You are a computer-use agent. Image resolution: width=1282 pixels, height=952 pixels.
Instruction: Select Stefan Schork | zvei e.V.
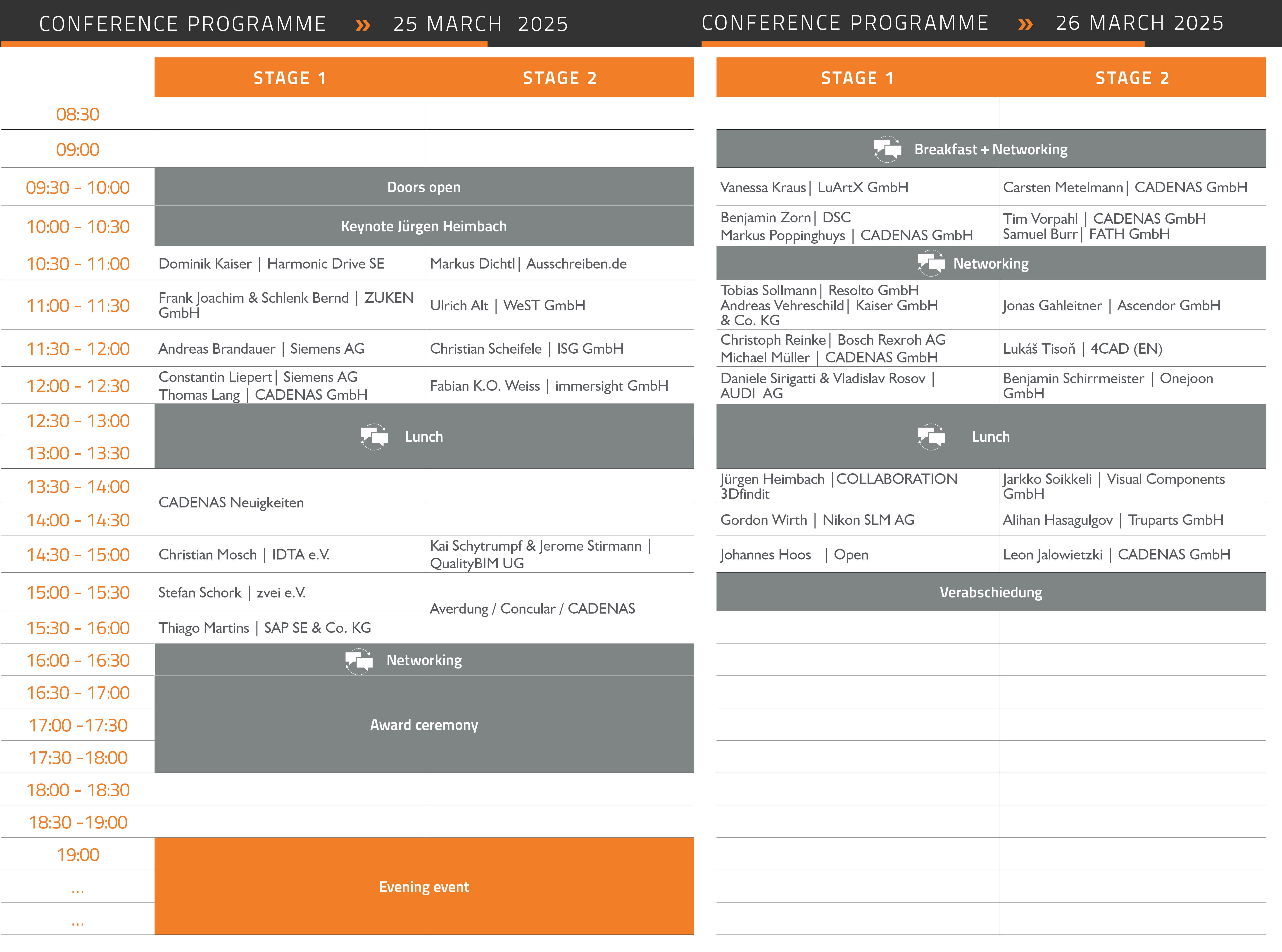[232, 593]
